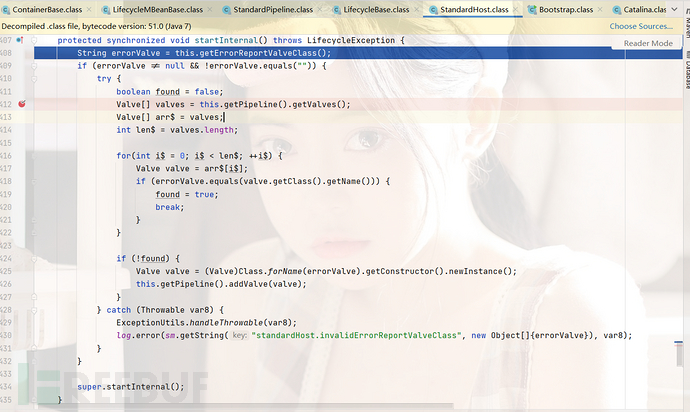
Task: Close the StandardHost.class tab
Action: (x=515, y=9)
